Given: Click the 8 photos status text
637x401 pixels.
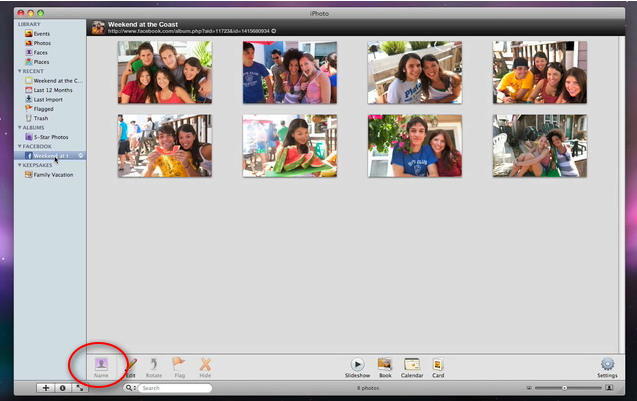Looking at the screenshot, I should pyautogui.click(x=368, y=388).
